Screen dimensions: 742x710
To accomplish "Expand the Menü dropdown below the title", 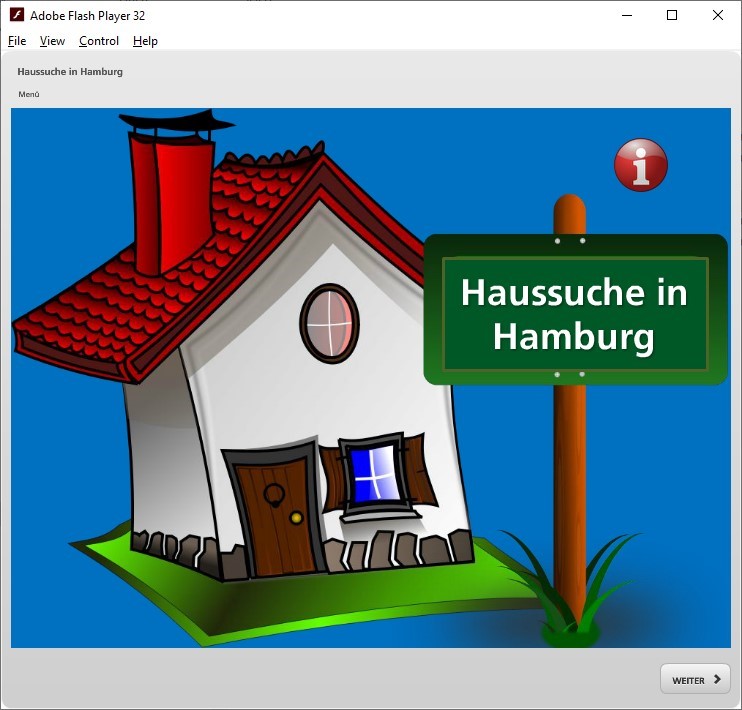I will click(29, 94).
